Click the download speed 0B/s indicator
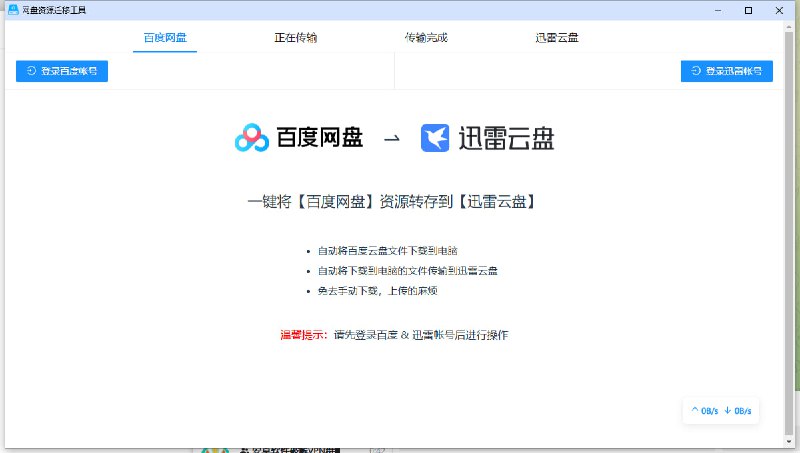800x453 pixels. pyautogui.click(x=738, y=411)
